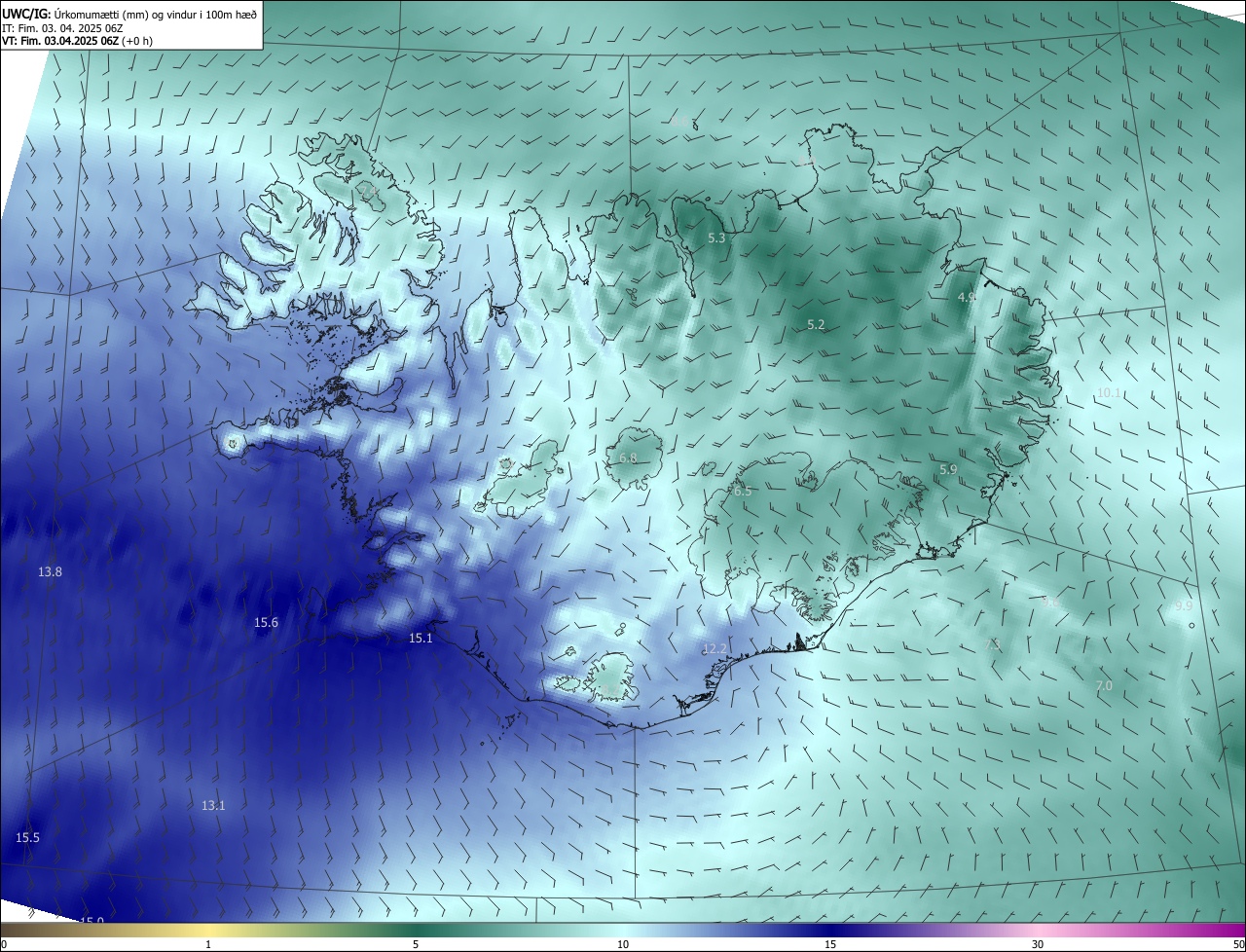Select the 12.2 value label

coord(715,649)
